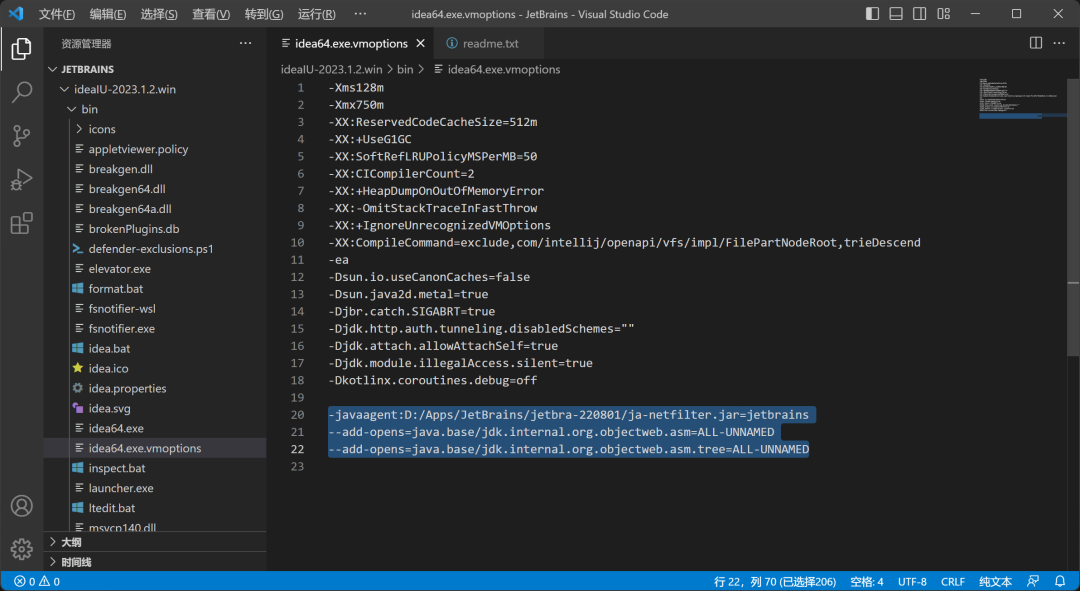1080x591 pixels.
Task: Click ideaIU-2023.1.2.win breadcrumb segment
Action: [x=331, y=69]
